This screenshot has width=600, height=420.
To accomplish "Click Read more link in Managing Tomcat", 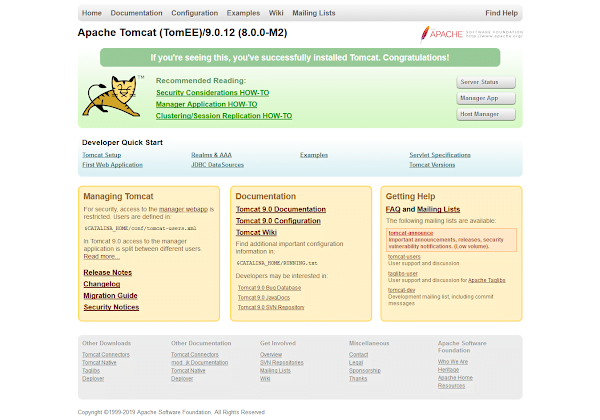I will [102, 257].
